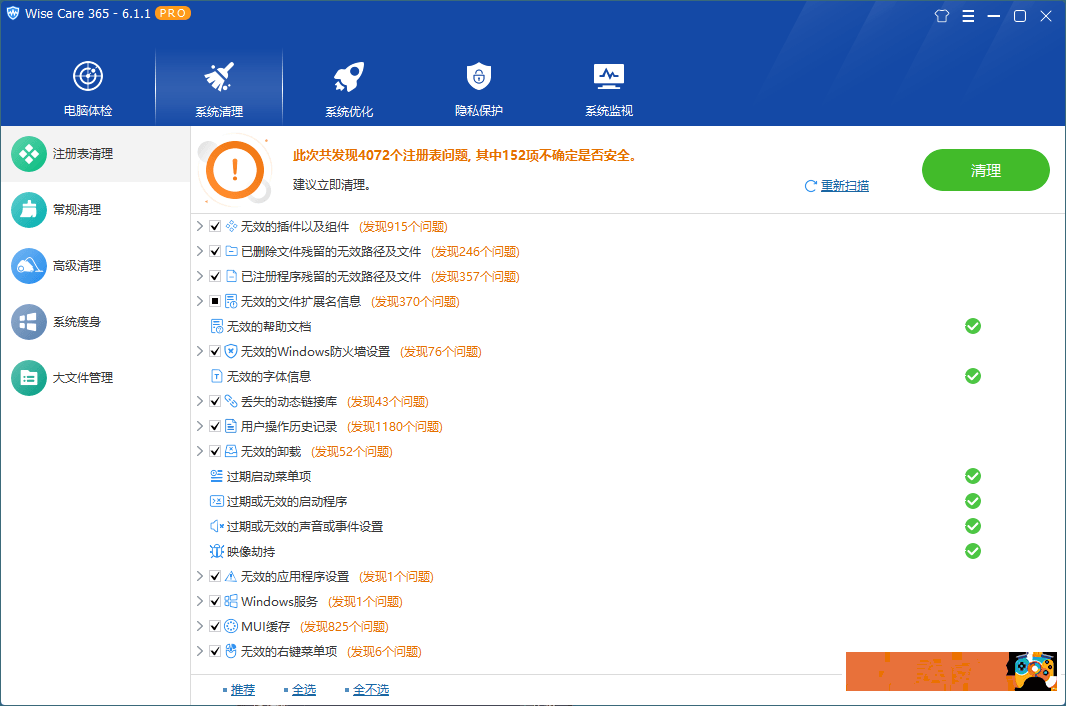1066x706 pixels.
Task: Uncheck 用户操作历史记录 checkbox
Action: pyautogui.click(x=215, y=426)
